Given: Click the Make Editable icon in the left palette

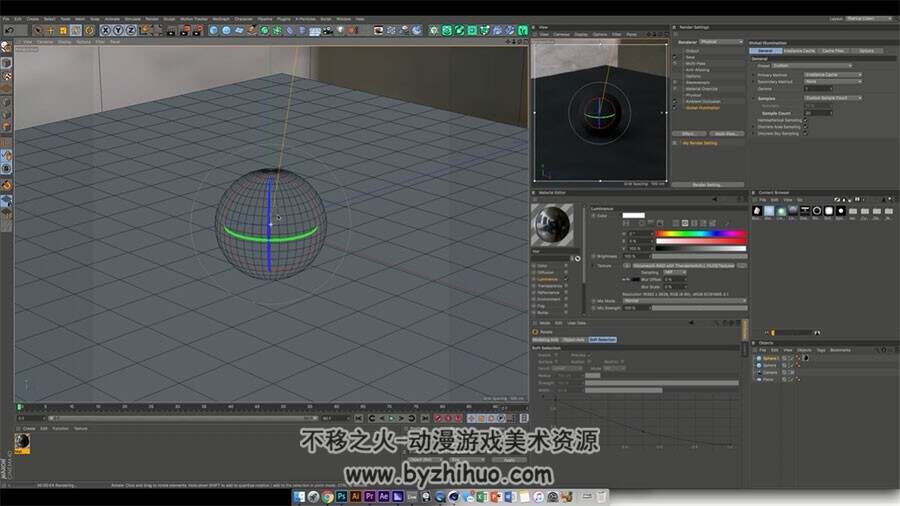Looking at the screenshot, I should 6,47.
